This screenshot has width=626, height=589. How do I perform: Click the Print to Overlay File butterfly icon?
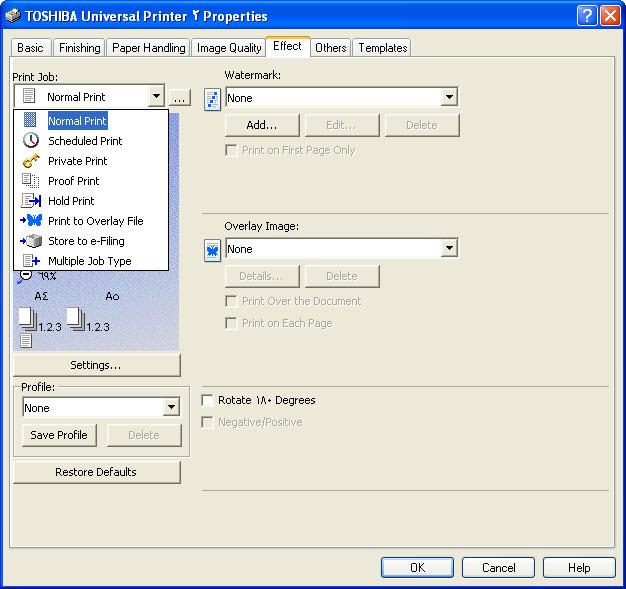click(x=31, y=220)
